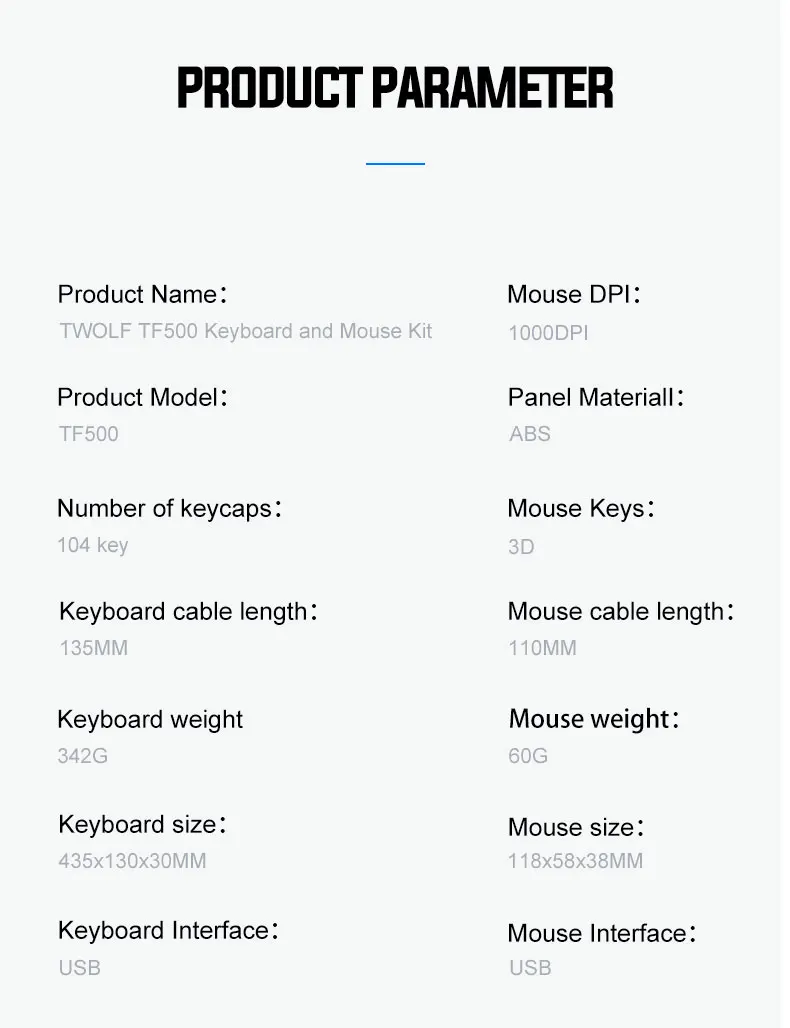Click the PRODUCT PARAMETER heading
The height and width of the screenshot is (1028, 790).
tap(395, 87)
